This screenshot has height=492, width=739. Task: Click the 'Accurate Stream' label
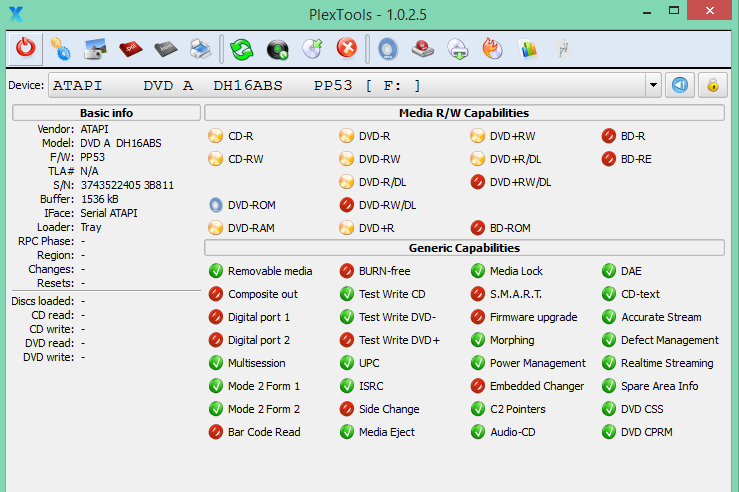coord(661,317)
